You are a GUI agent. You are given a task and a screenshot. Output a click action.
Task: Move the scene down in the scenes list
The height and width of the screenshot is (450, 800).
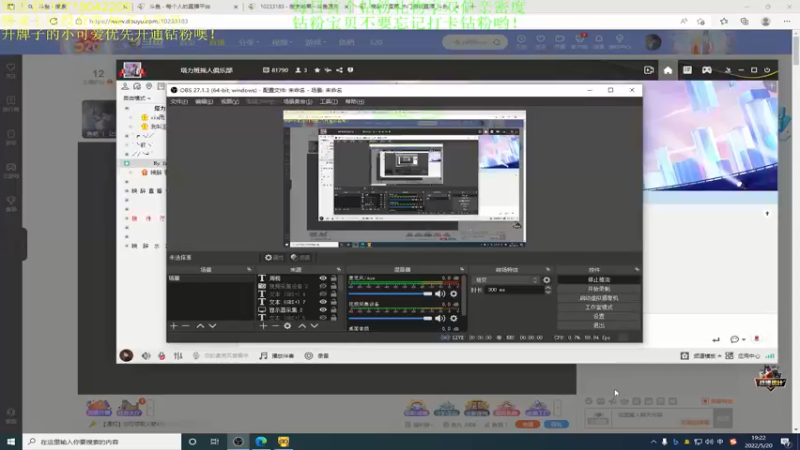213,326
